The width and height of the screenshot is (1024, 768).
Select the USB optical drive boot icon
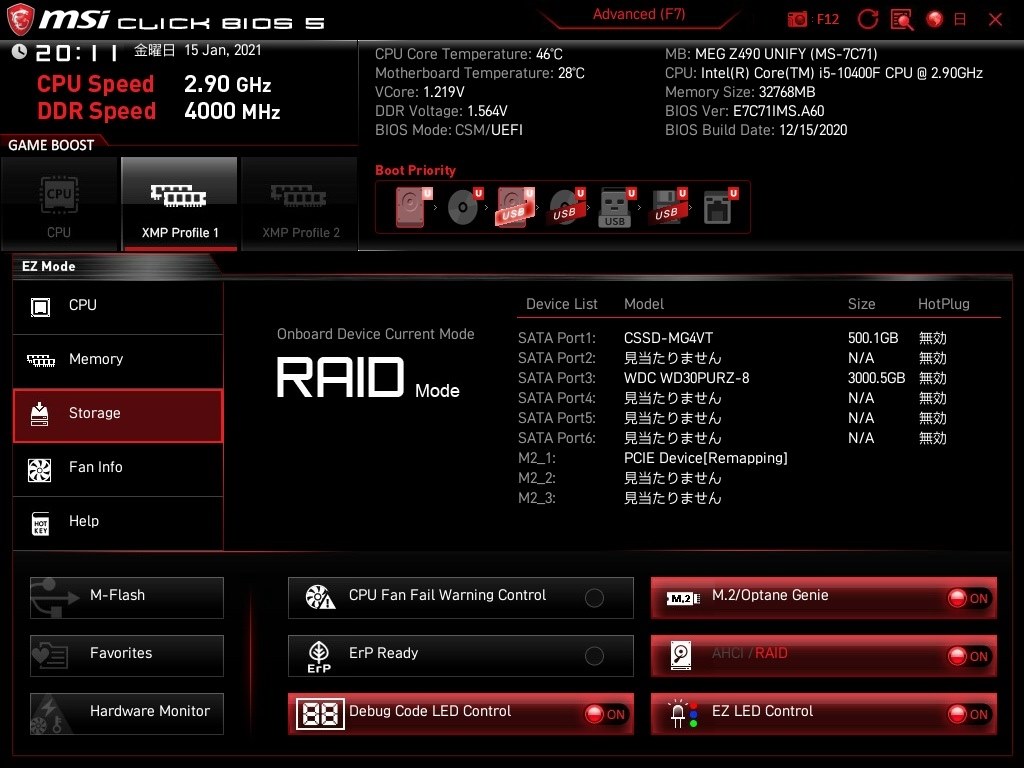566,206
